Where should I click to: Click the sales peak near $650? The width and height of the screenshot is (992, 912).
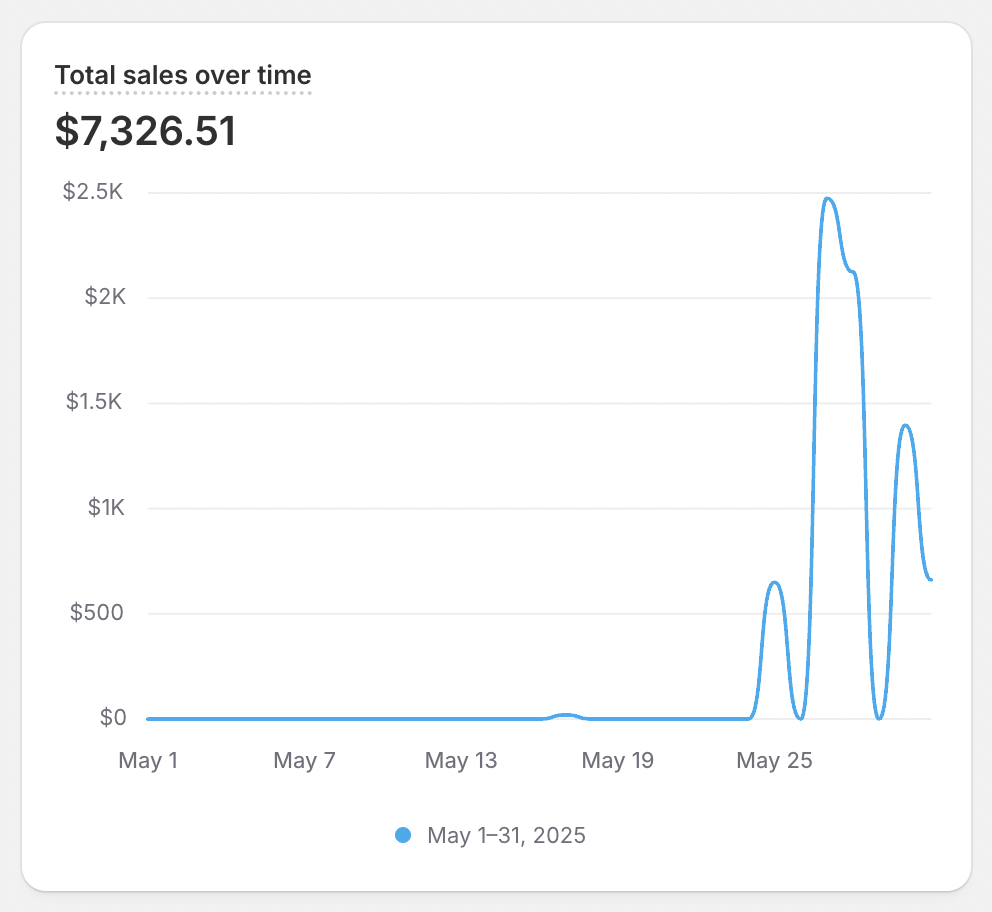point(774,582)
